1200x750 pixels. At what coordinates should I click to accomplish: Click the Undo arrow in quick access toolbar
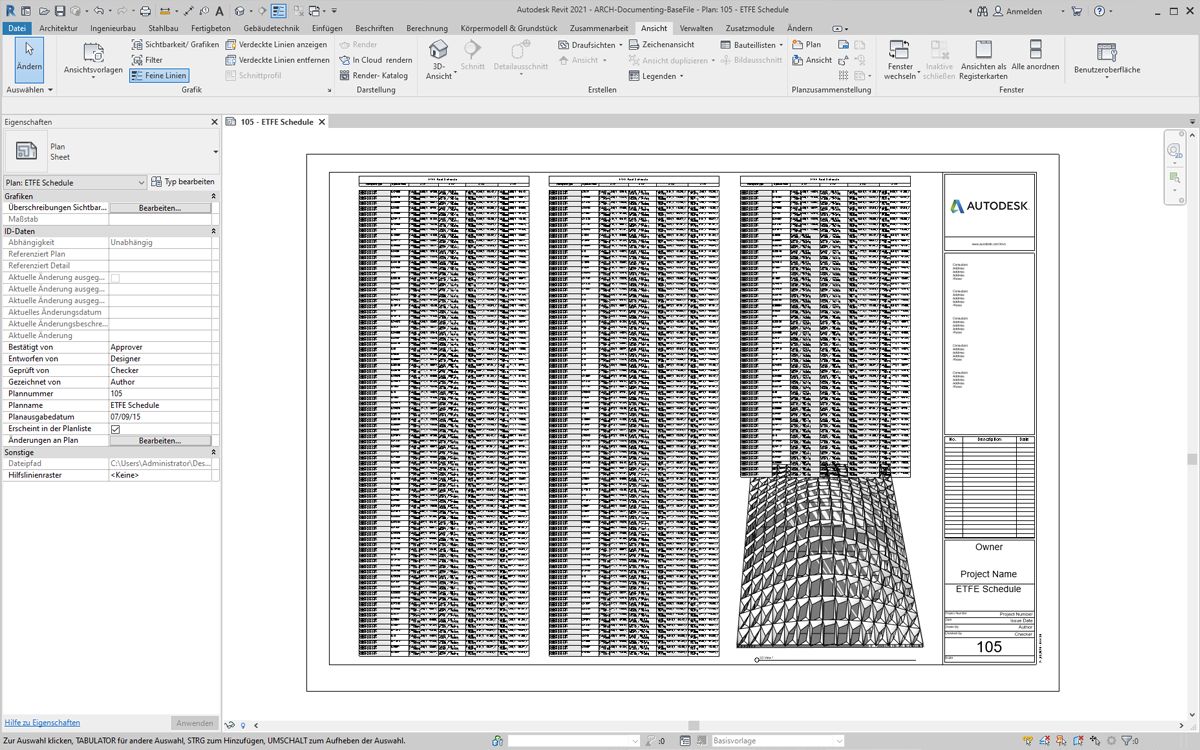[99, 11]
